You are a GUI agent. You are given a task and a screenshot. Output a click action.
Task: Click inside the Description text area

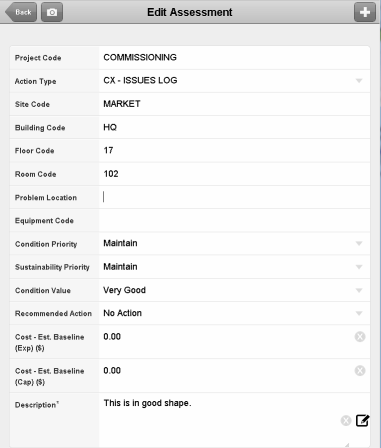click(x=220, y=420)
